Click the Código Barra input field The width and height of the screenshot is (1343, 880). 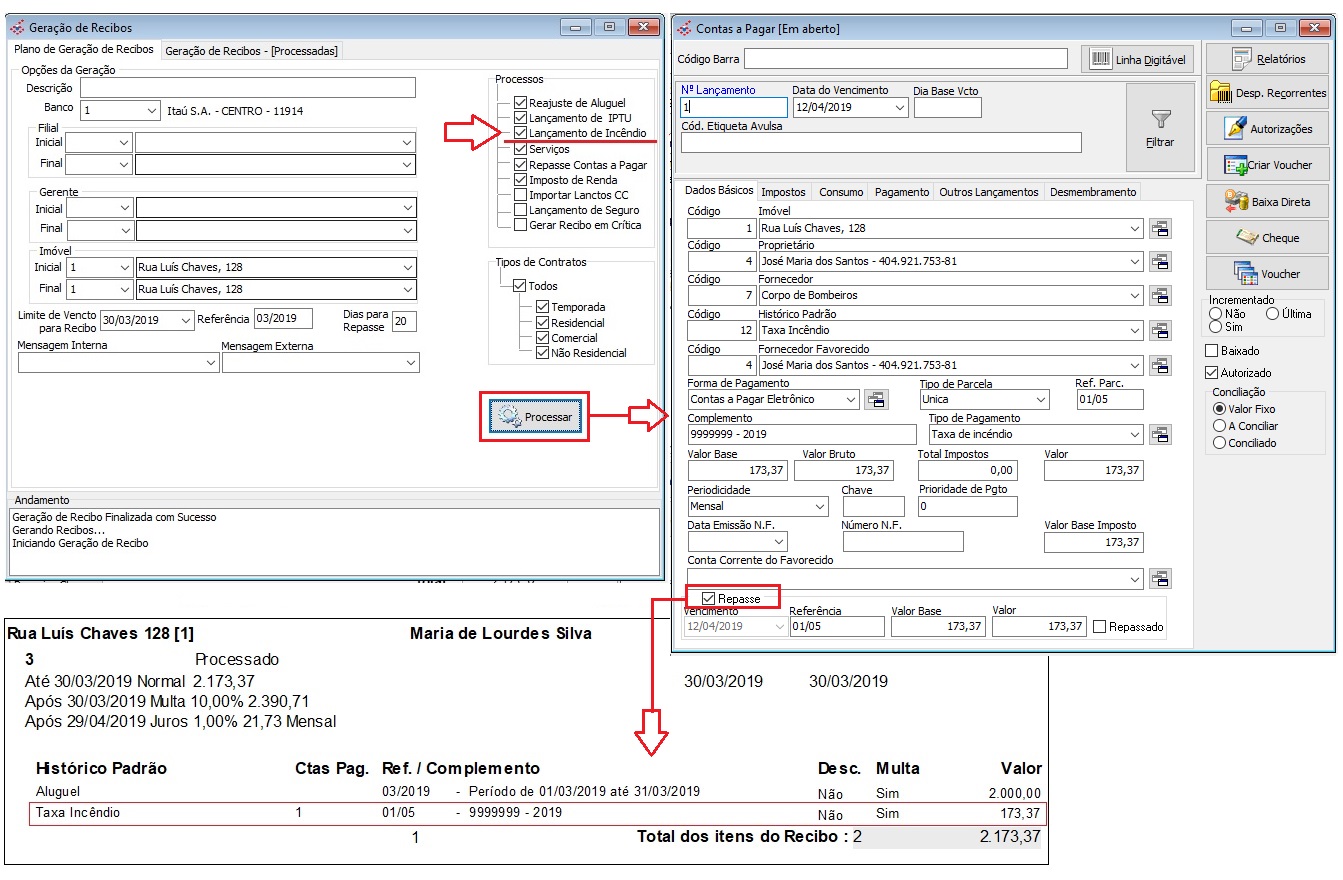pos(906,59)
